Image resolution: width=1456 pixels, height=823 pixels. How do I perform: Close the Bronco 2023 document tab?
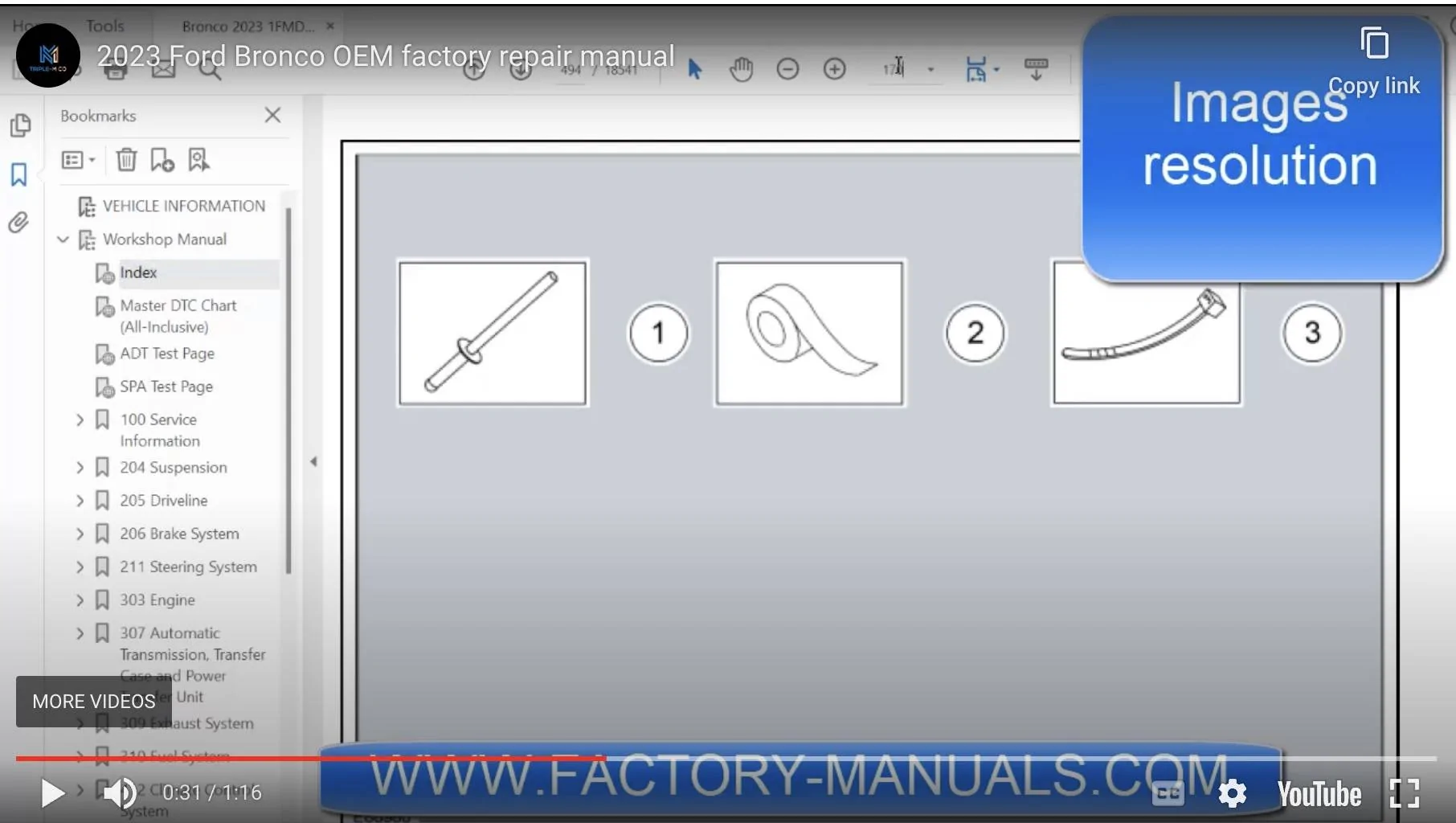330,27
